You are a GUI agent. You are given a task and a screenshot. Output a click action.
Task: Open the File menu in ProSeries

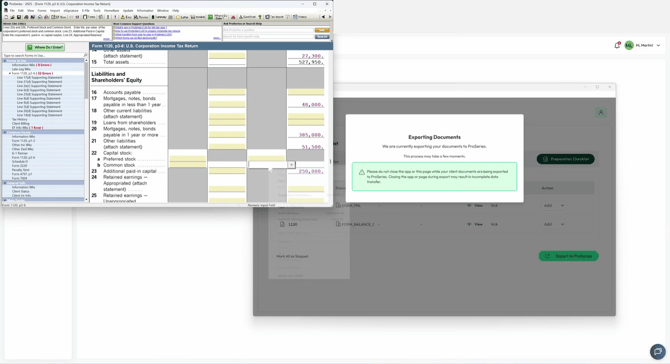(x=12, y=11)
